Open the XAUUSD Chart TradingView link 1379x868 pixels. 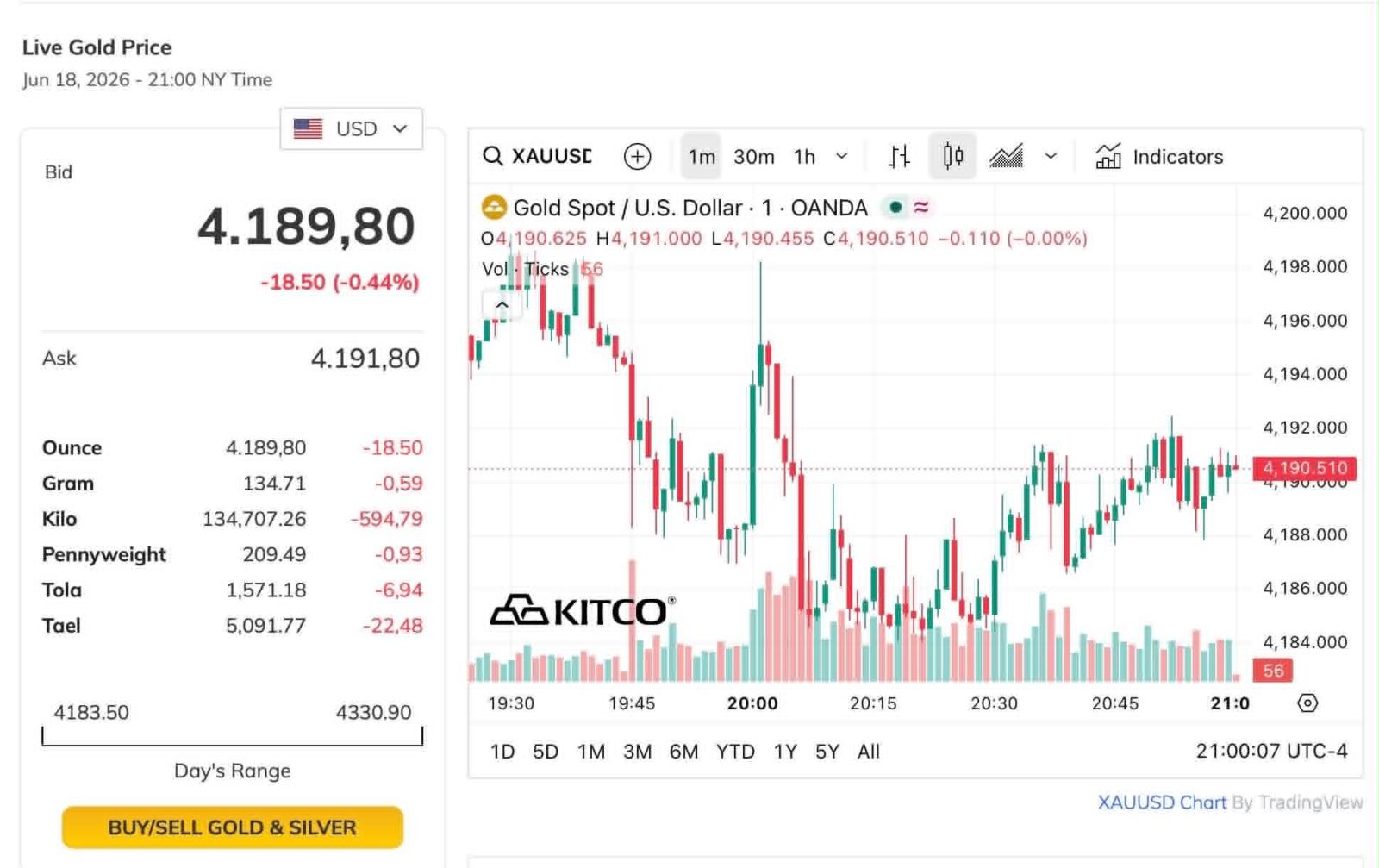[x=1162, y=802]
